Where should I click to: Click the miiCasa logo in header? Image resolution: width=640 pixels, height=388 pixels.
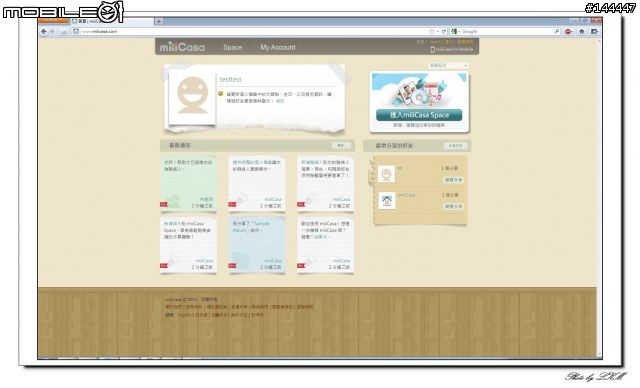pos(182,47)
